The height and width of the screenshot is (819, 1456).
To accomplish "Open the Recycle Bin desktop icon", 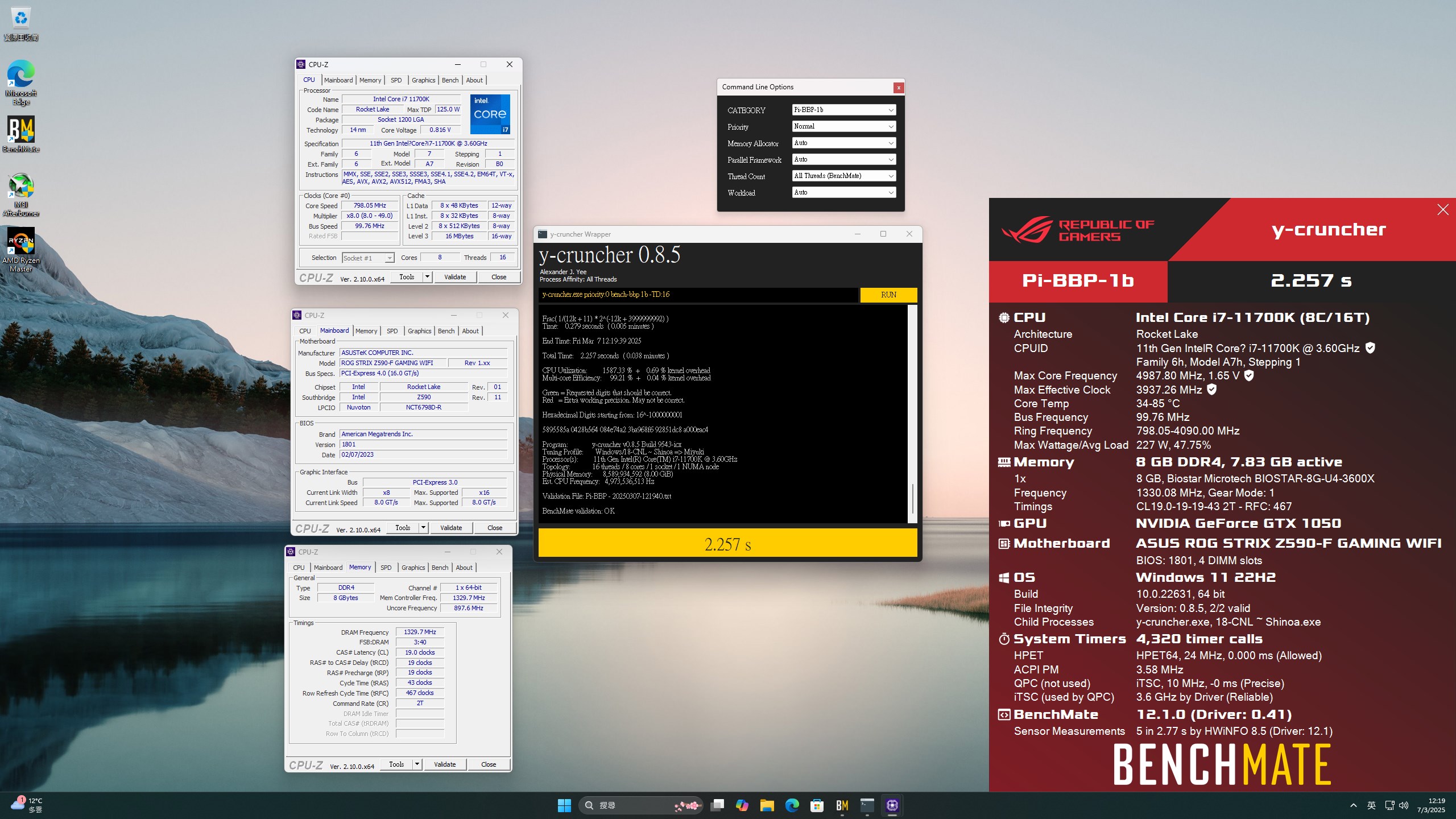I will tap(21, 24).
